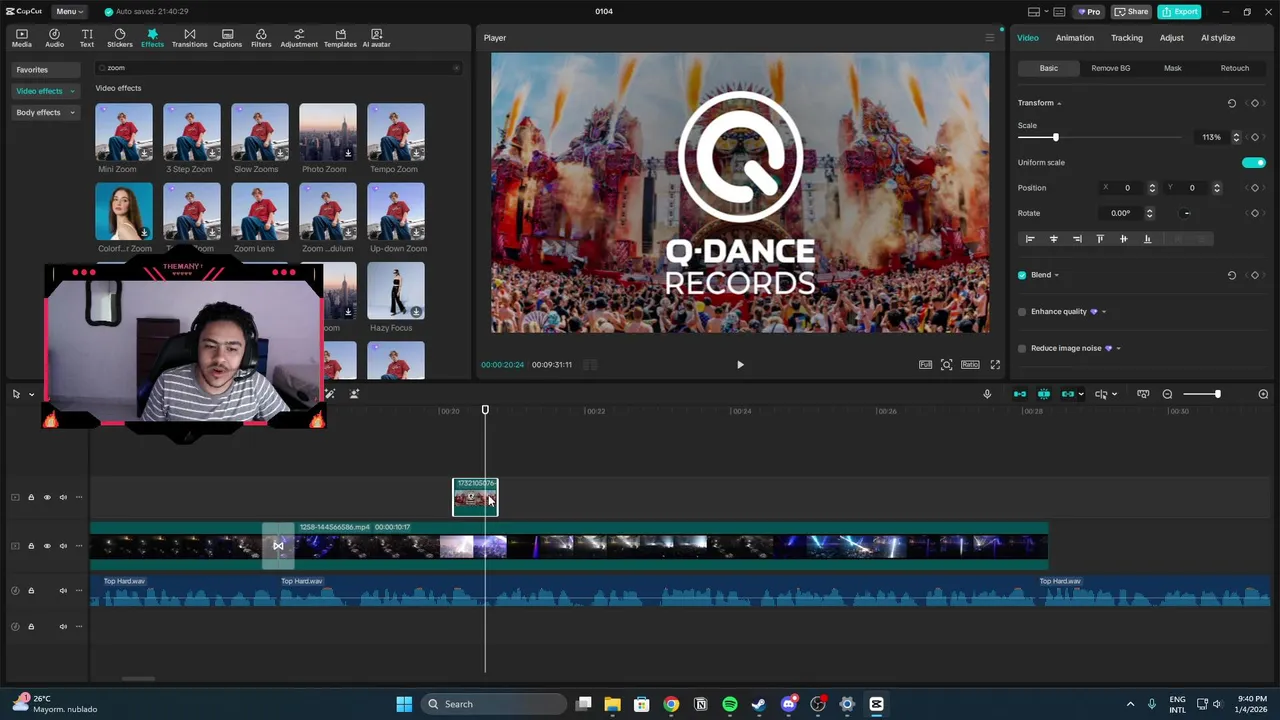Click the Full preview icon in Player

pyautogui.click(x=925, y=365)
